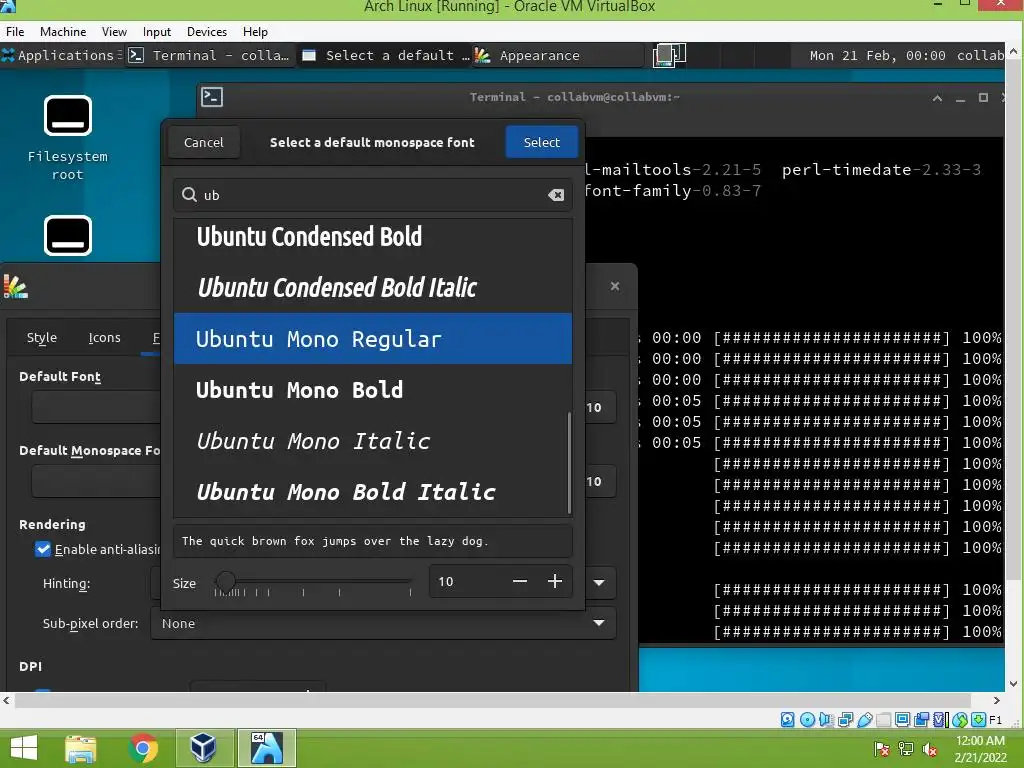Toggle Enable anti-aliasing checkbox
Image resolution: width=1024 pixels, height=768 pixels.
43,549
